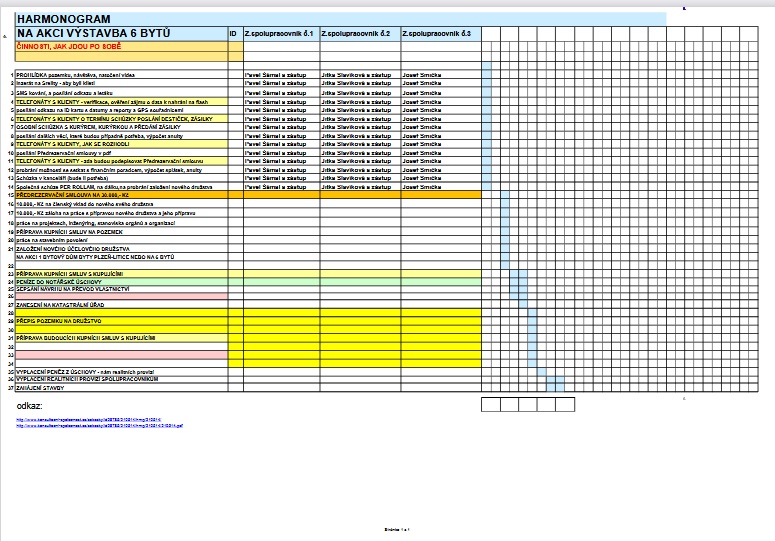Click the 'odkaz:' label
The image size is (775, 541).
point(30,406)
